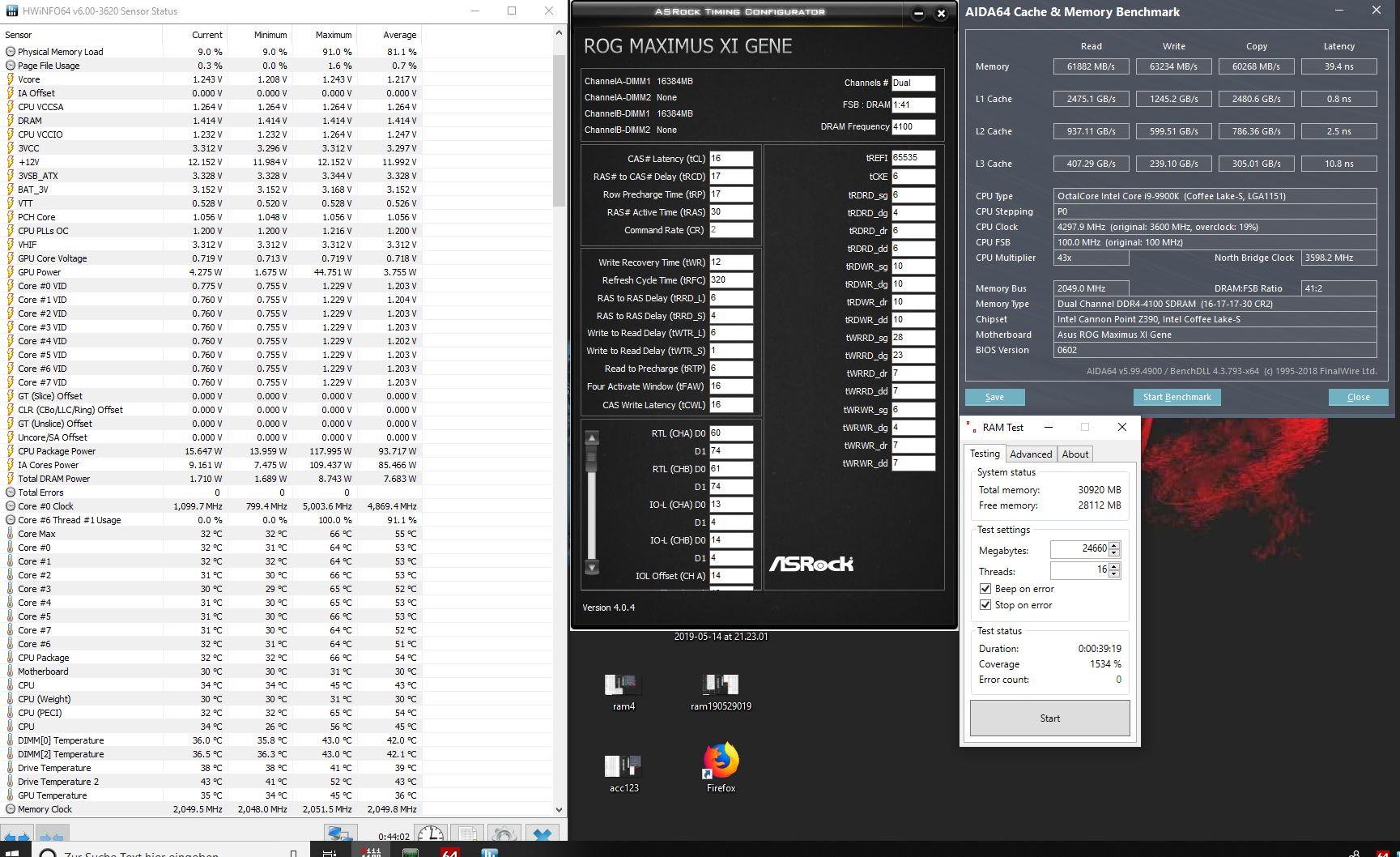Click Start in the RAM Test window

pyautogui.click(x=1049, y=718)
